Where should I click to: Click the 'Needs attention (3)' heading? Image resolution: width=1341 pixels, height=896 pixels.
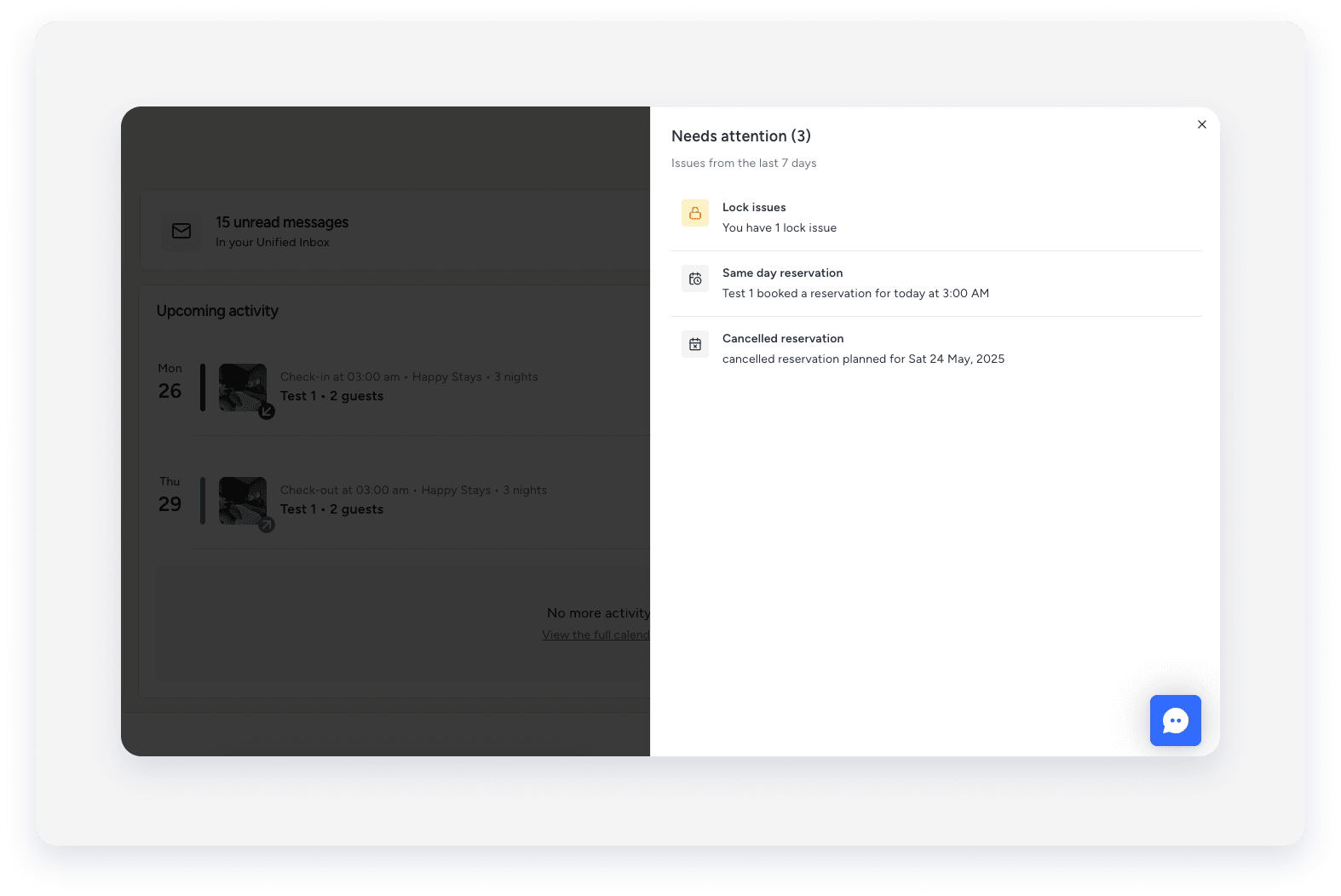tap(741, 136)
